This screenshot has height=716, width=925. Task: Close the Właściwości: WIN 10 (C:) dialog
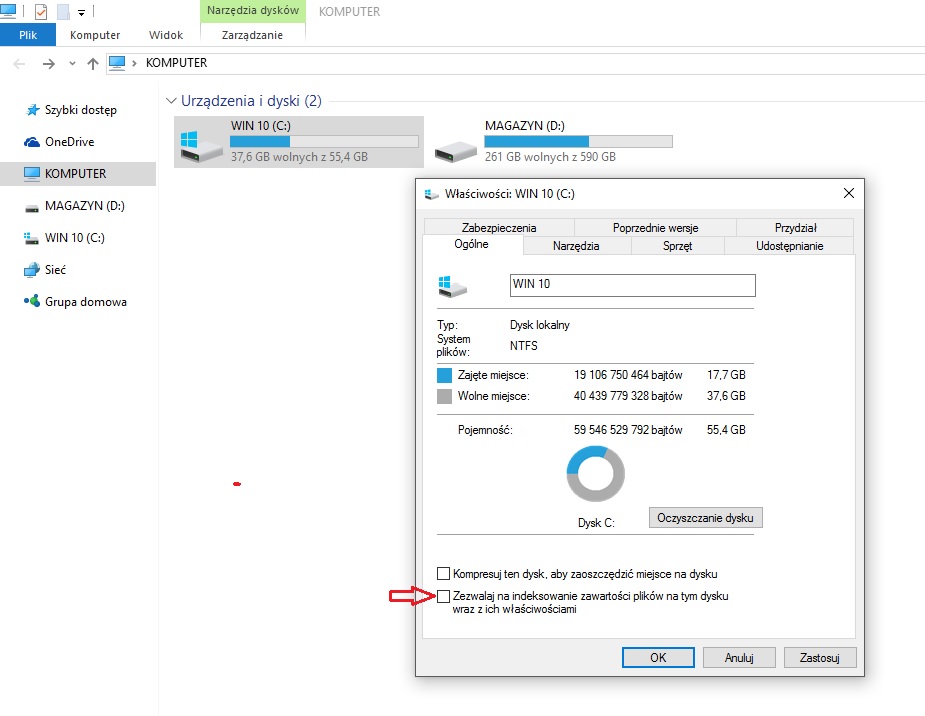(x=849, y=193)
